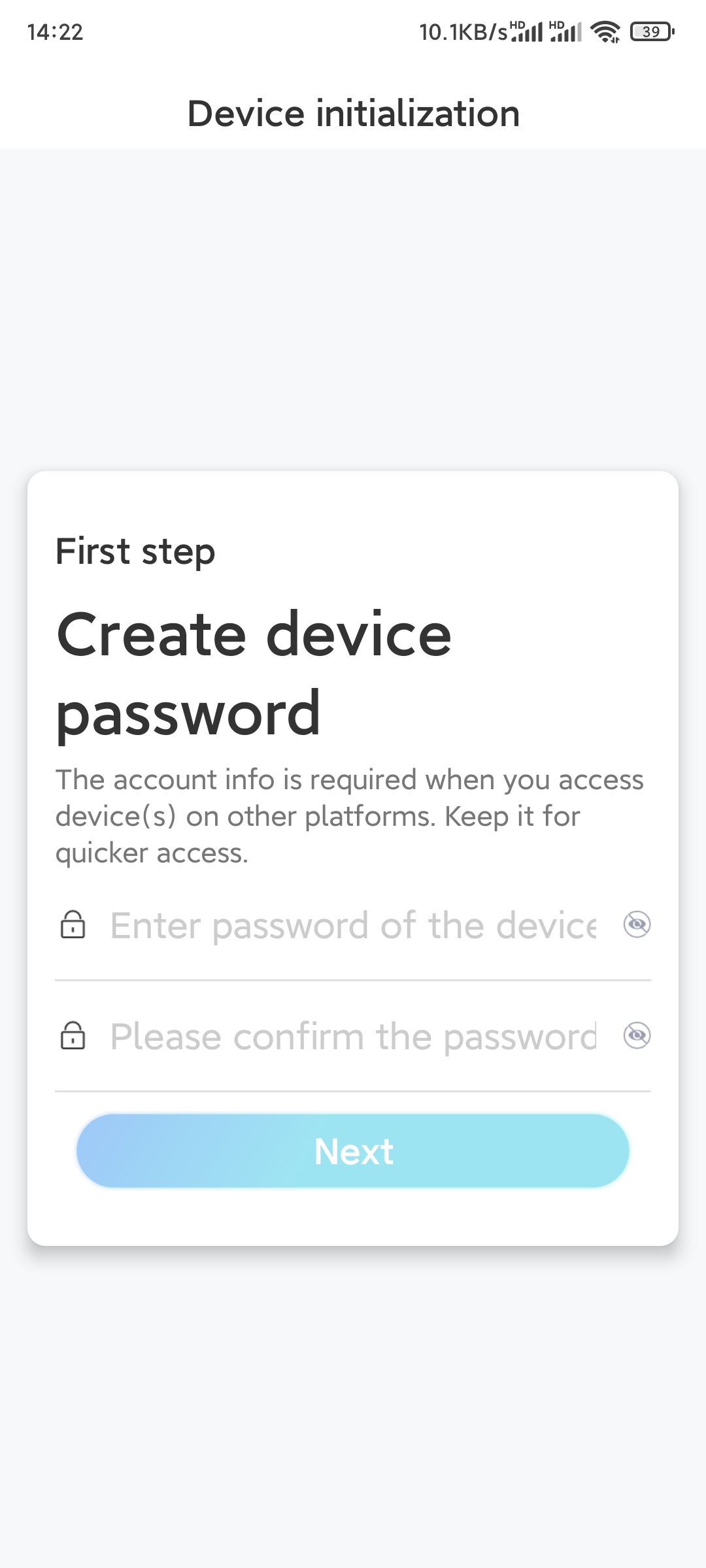Tap the lock icon beside device password field
706x1568 pixels.
tap(73, 924)
